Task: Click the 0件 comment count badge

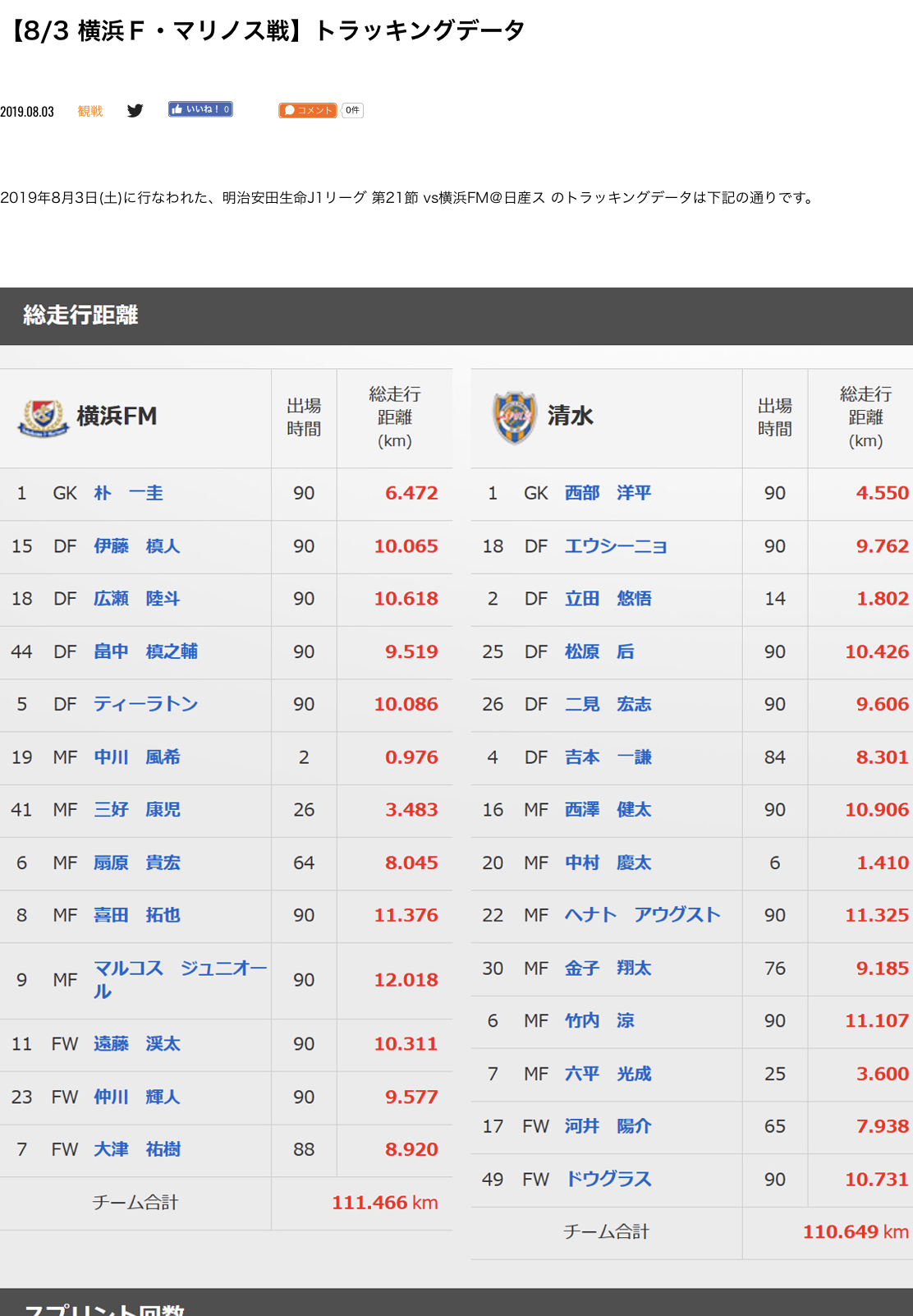Action: click(352, 111)
